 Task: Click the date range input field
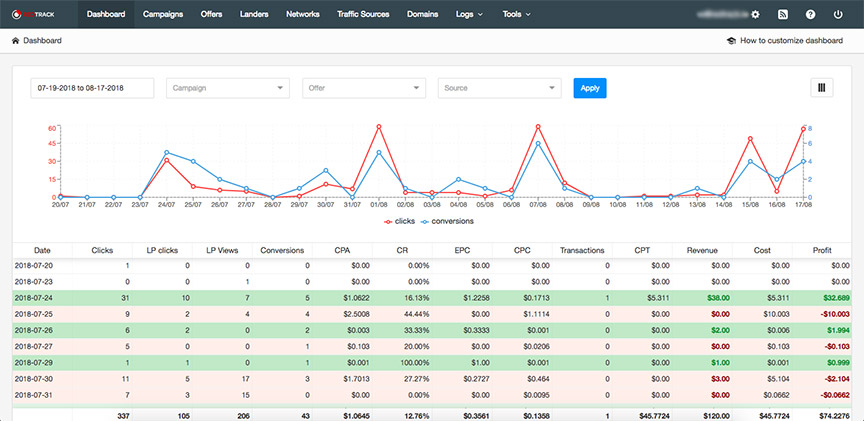click(x=92, y=88)
